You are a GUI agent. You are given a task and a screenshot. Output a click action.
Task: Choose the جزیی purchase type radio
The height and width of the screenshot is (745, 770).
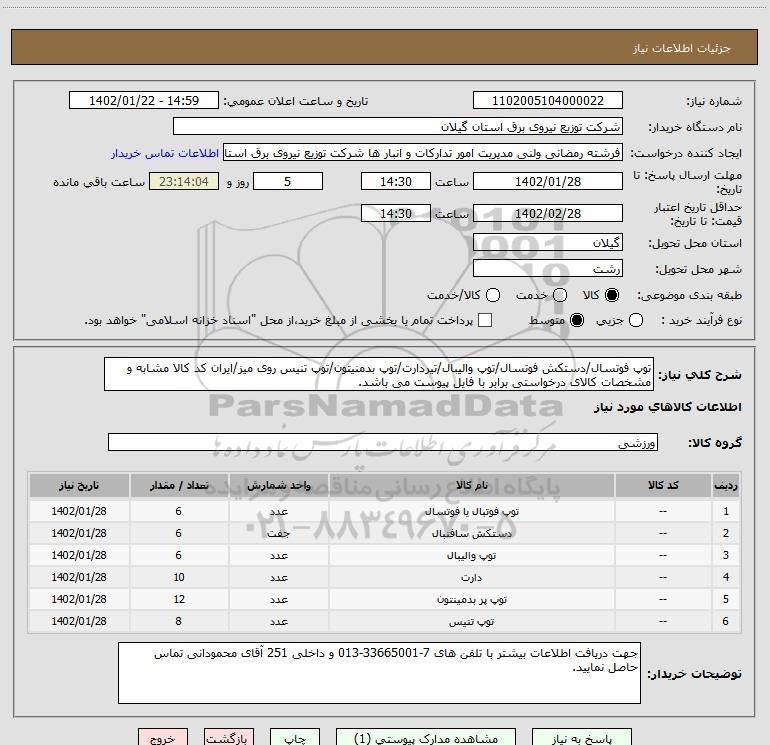click(x=636, y=320)
